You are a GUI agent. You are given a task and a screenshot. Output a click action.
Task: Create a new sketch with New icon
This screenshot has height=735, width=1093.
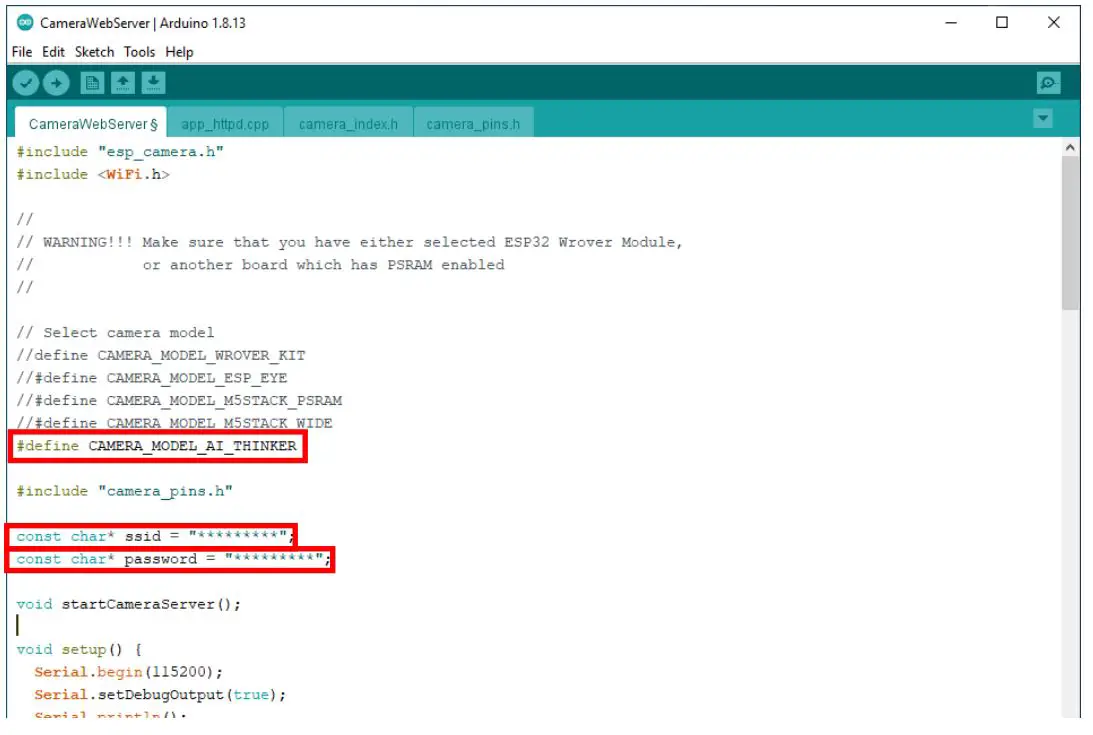[x=92, y=84]
